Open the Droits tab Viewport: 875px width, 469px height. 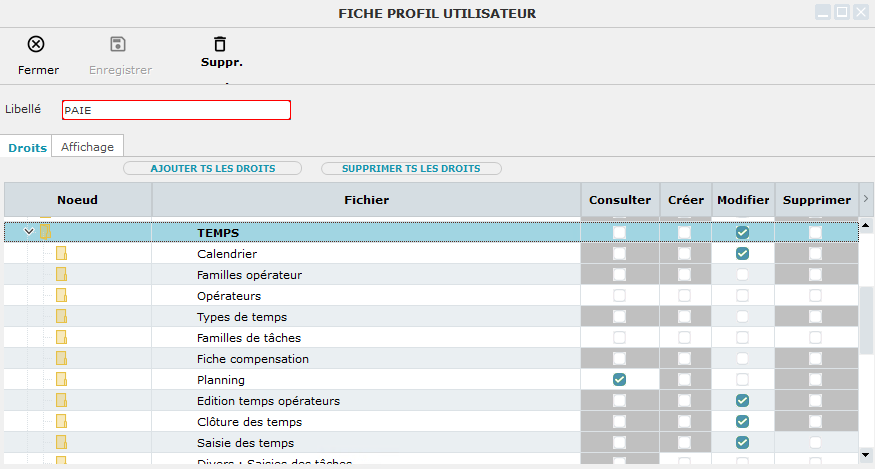[27, 147]
